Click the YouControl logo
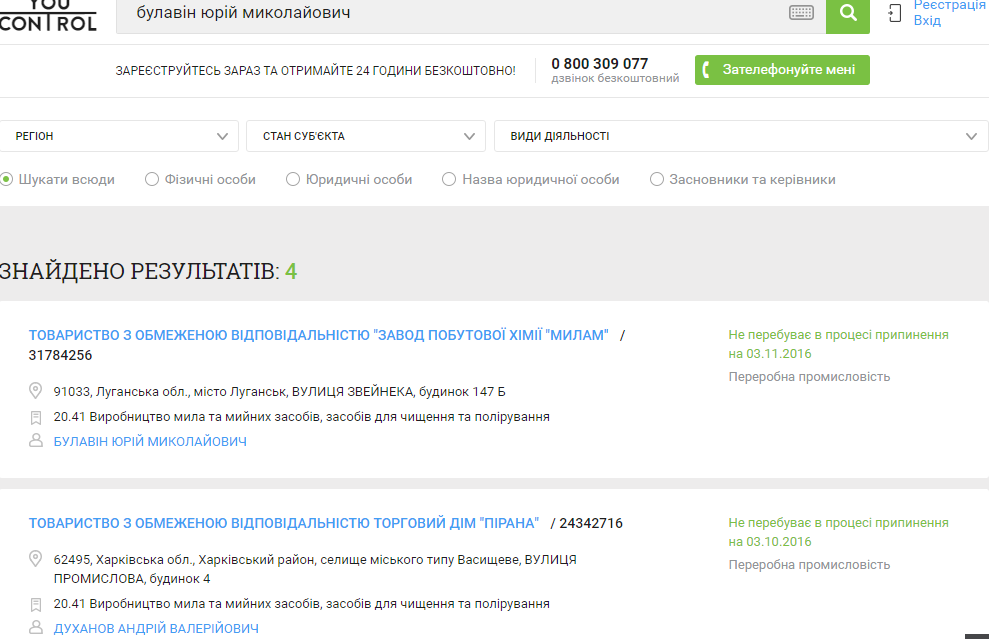The height and width of the screenshot is (639, 989). 48,14
